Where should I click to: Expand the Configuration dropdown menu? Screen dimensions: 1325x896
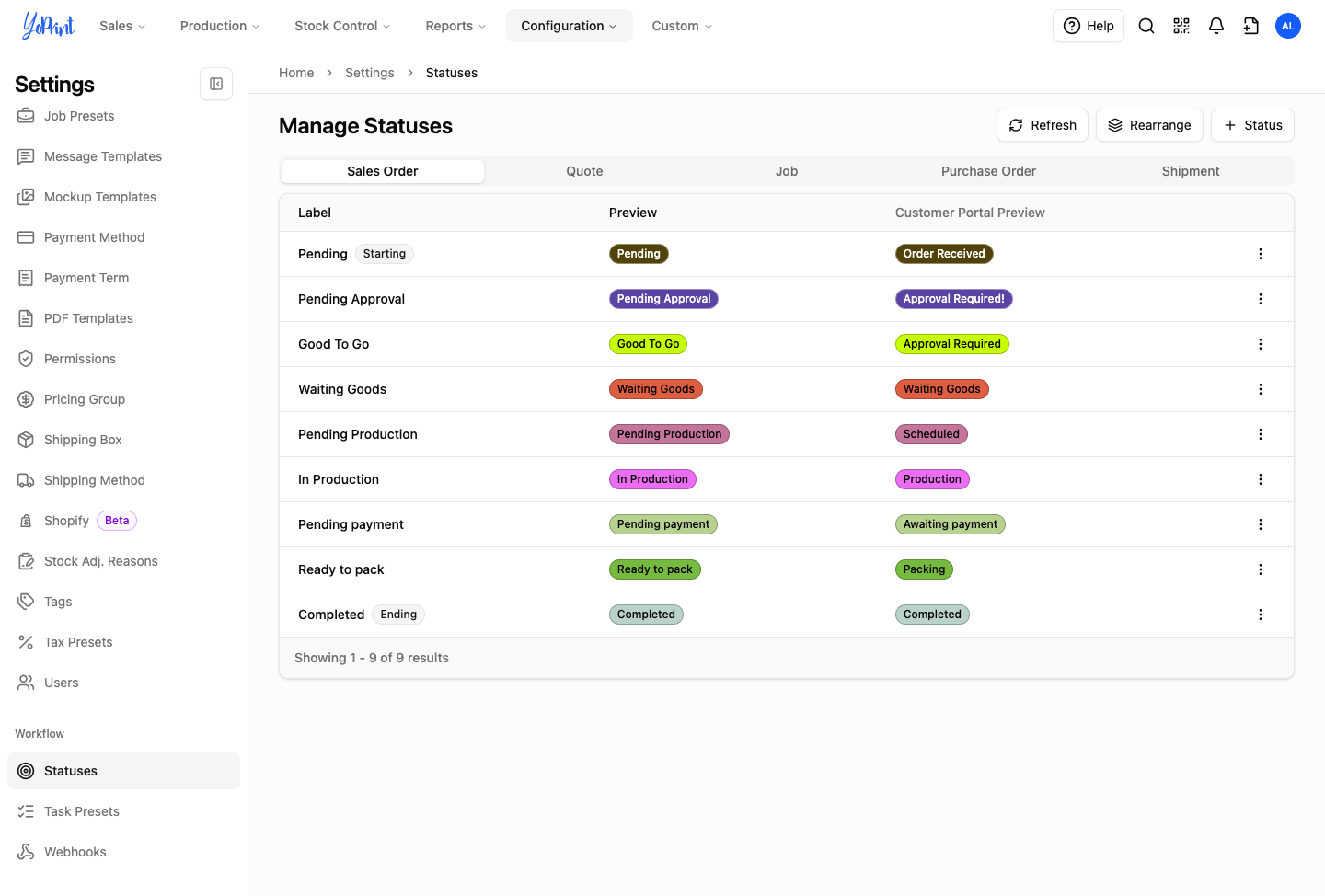point(570,26)
